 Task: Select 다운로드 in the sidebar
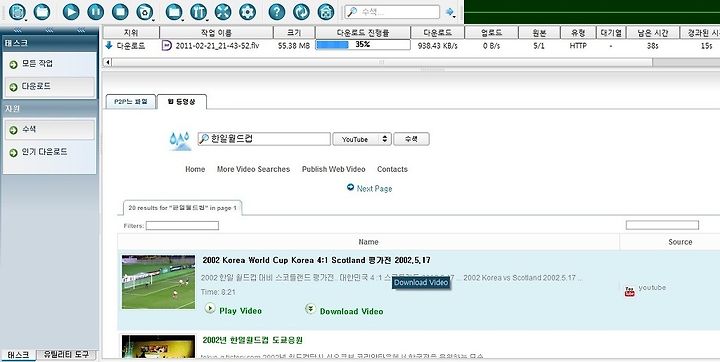50,86
